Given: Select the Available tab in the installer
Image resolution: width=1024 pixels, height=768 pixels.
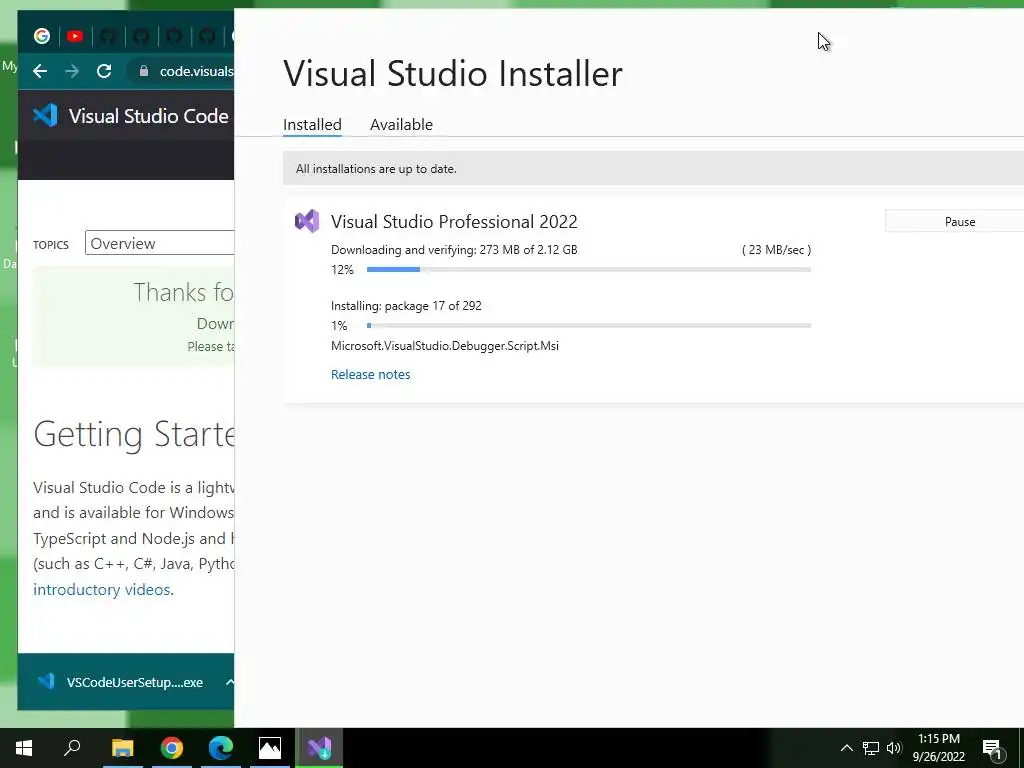Looking at the screenshot, I should [401, 124].
